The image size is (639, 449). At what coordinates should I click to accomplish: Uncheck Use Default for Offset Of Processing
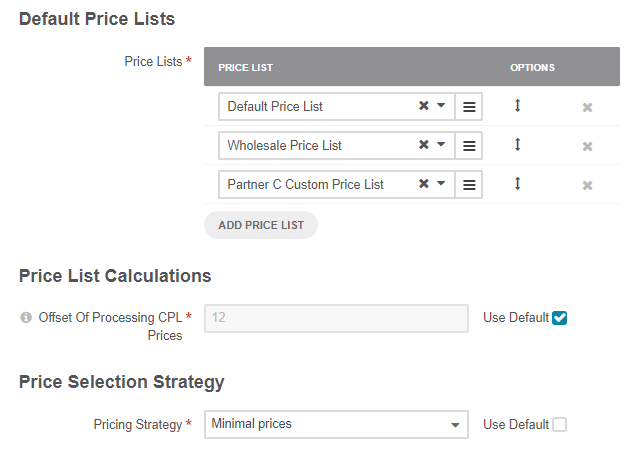pyautogui.click(x=560, y=318)
